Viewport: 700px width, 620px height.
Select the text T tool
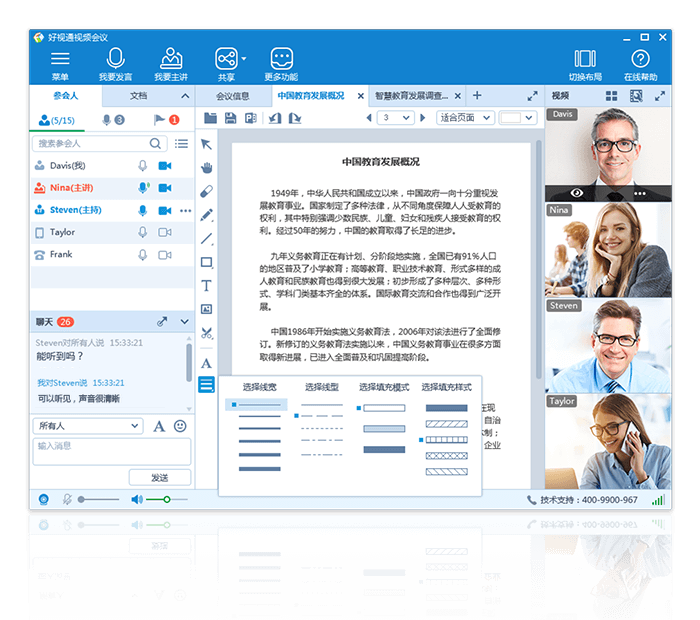click(x=206, y=285)
